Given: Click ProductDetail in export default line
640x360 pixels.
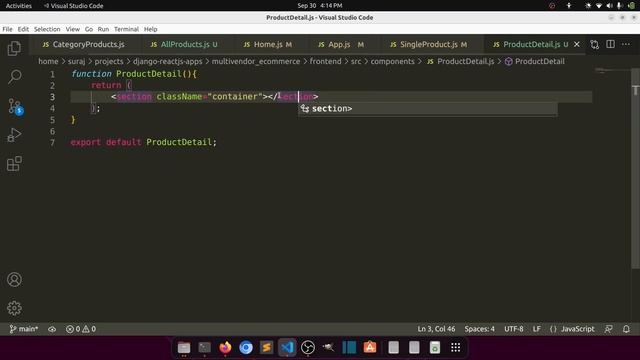Looking at the screenshot, I should (x=179, y=142).
